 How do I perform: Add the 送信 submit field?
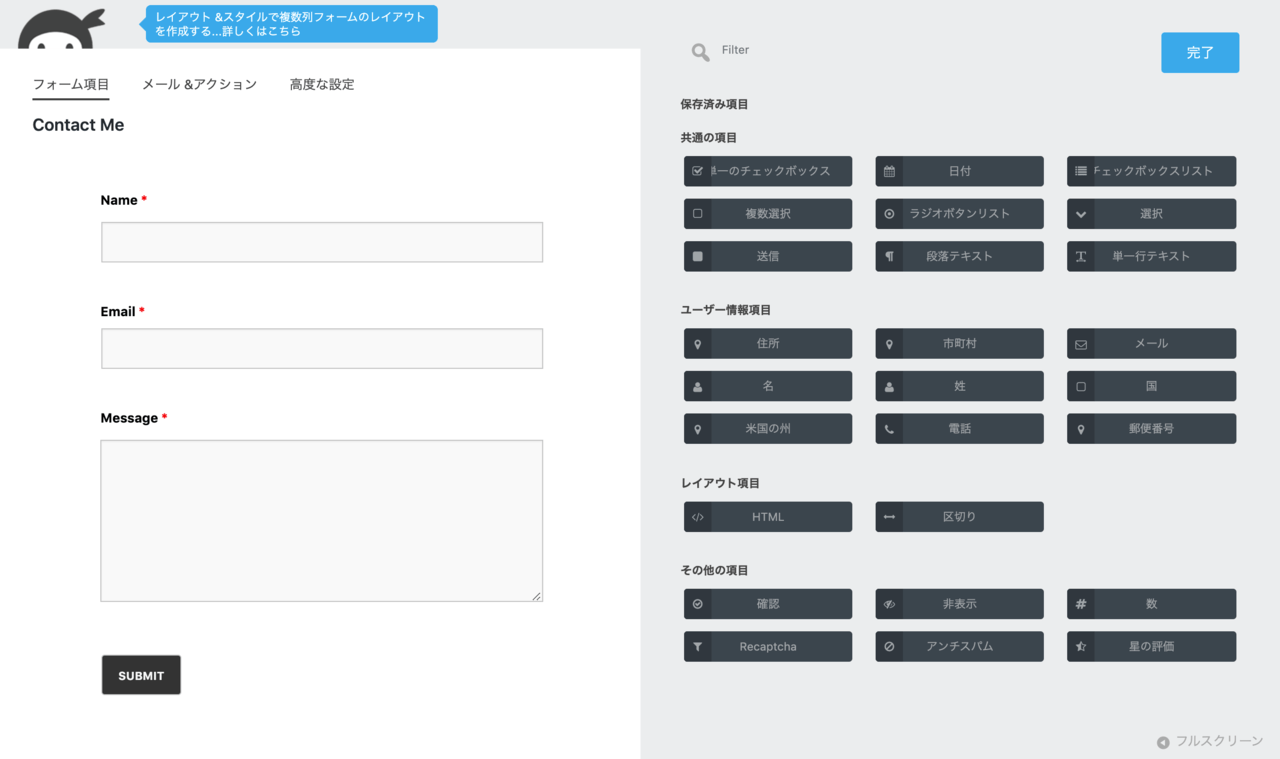[768, 256]
